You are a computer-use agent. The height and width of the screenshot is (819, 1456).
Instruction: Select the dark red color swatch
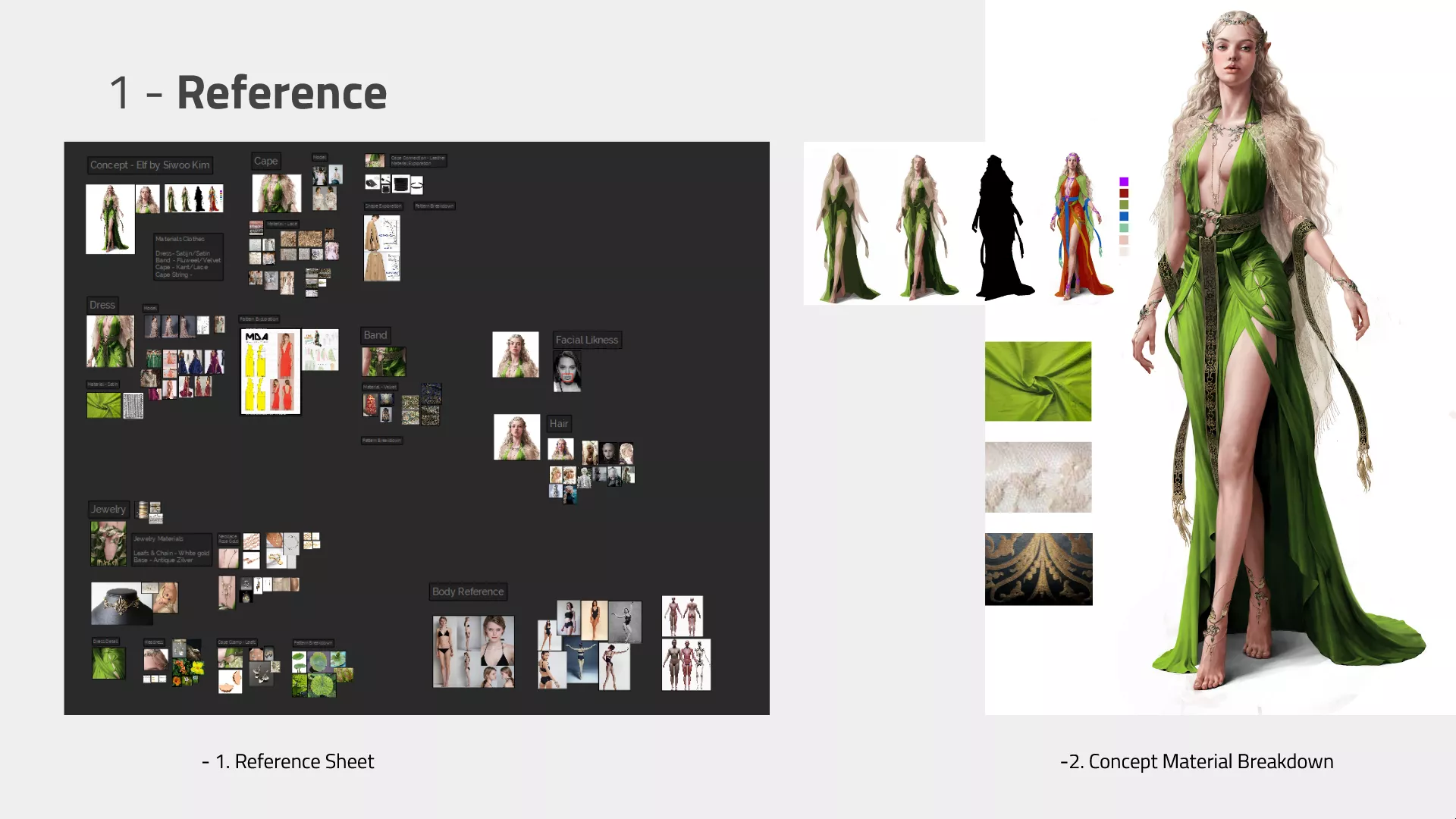[1124, 193]
